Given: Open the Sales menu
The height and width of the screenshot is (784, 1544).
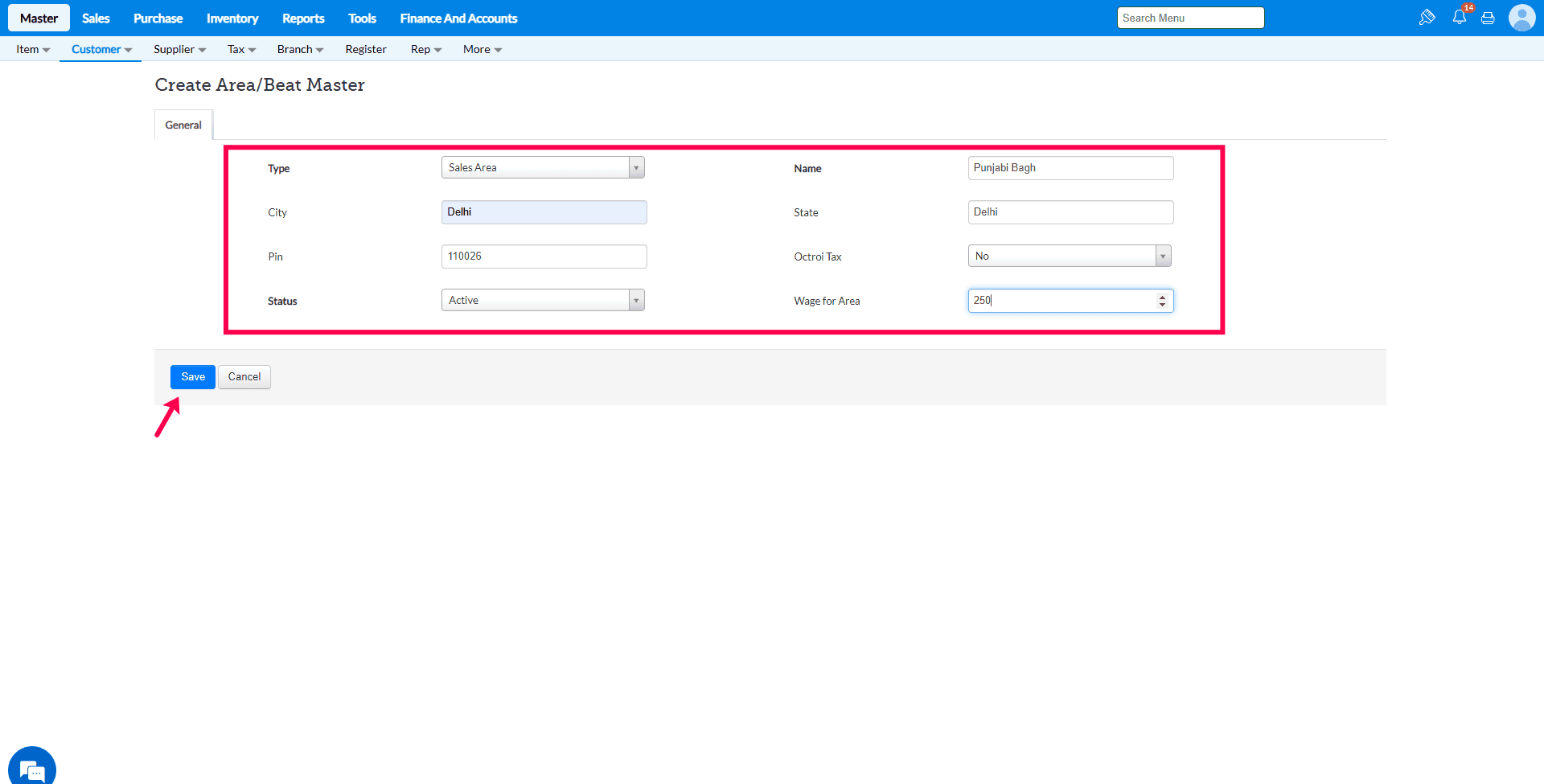Looking at the screenshot, I should (96, 18).
